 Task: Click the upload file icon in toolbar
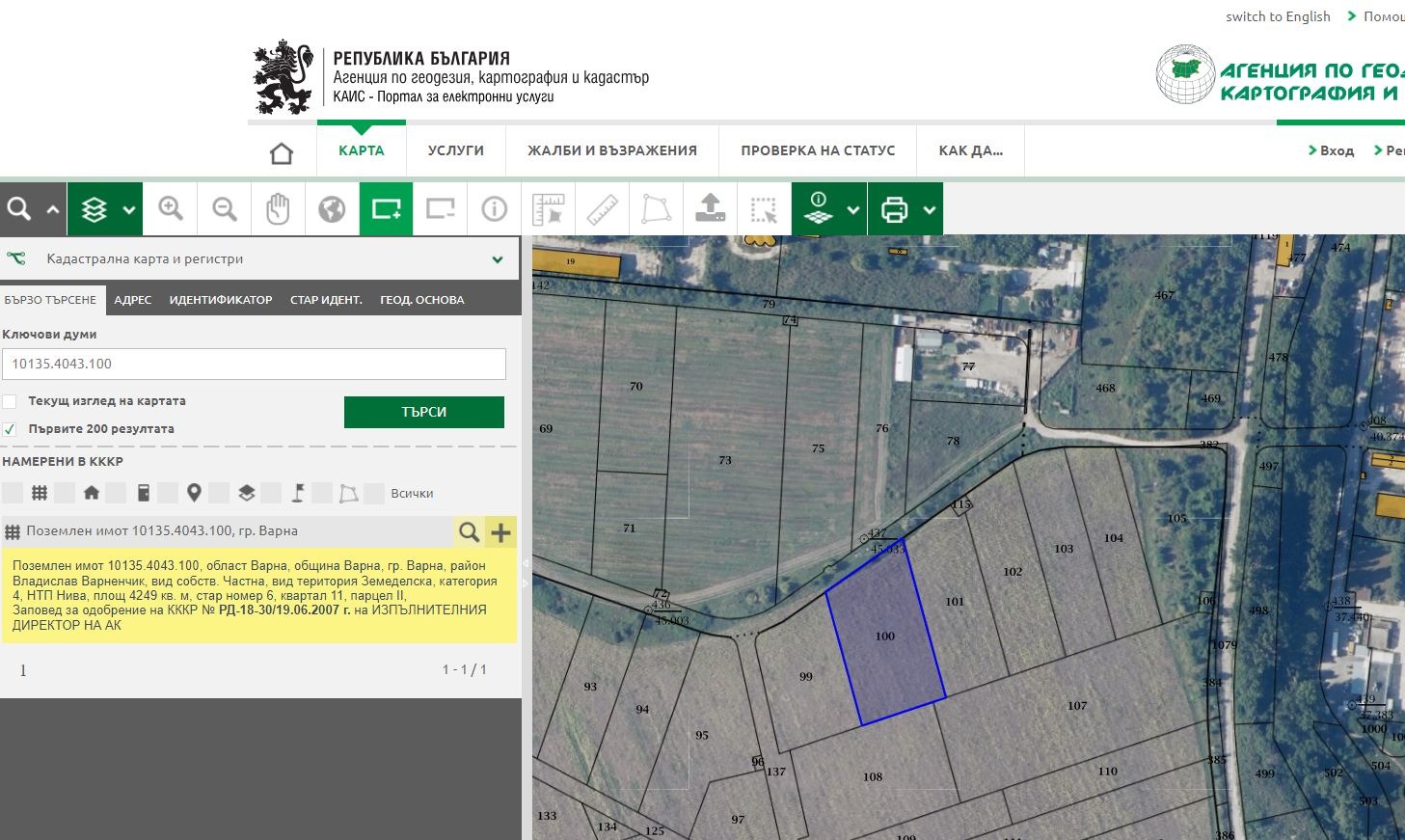click(x=711, y=208)
